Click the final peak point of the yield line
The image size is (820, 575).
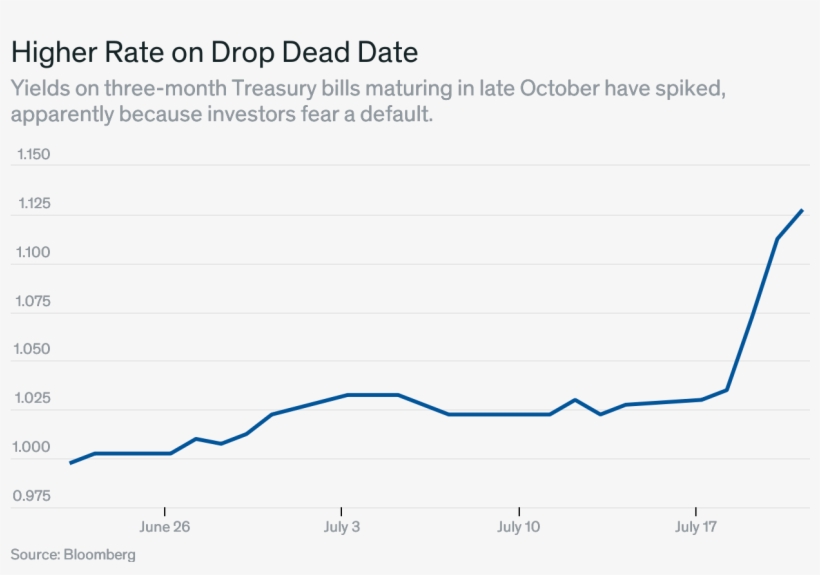click(x=802, y=210)
